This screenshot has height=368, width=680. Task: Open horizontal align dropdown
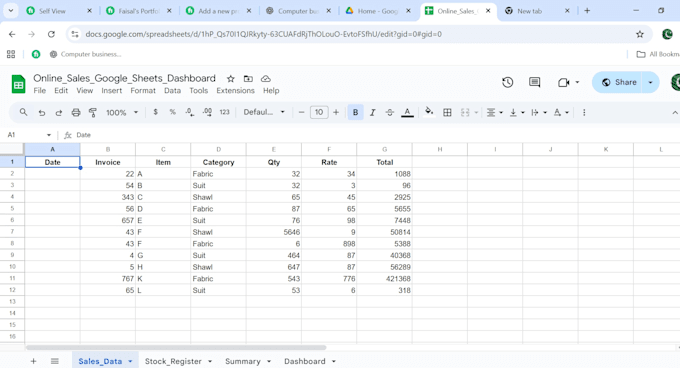494,113
